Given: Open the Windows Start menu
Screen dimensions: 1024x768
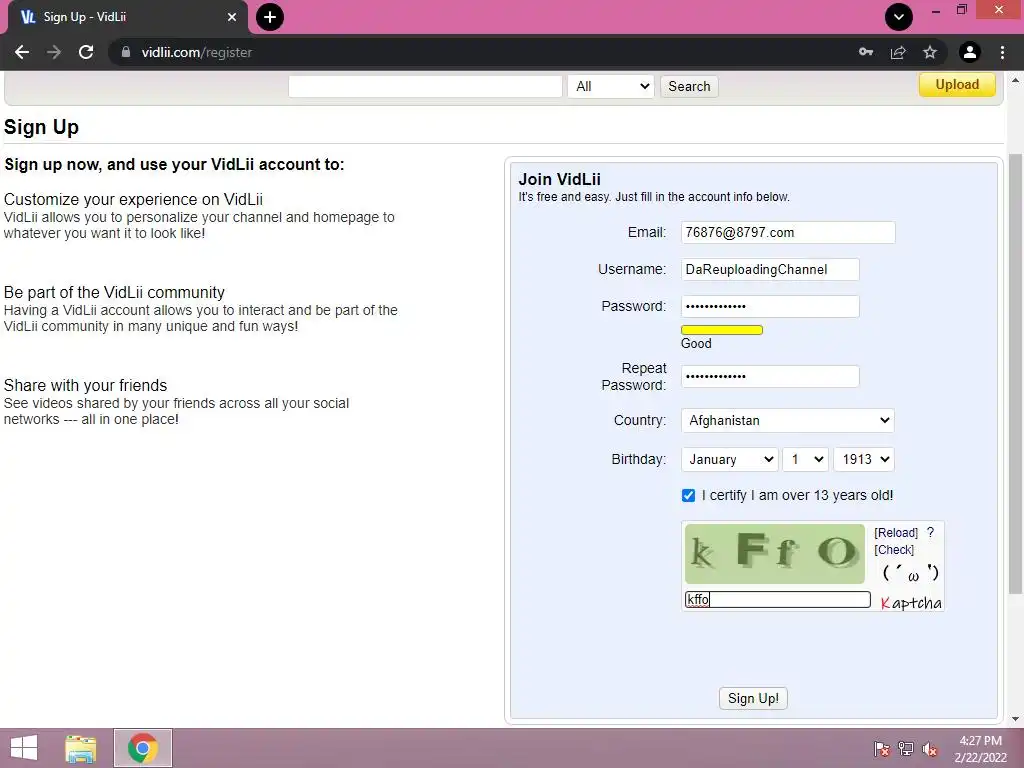Looking at the screenshot, I should [x=24, y=748].
